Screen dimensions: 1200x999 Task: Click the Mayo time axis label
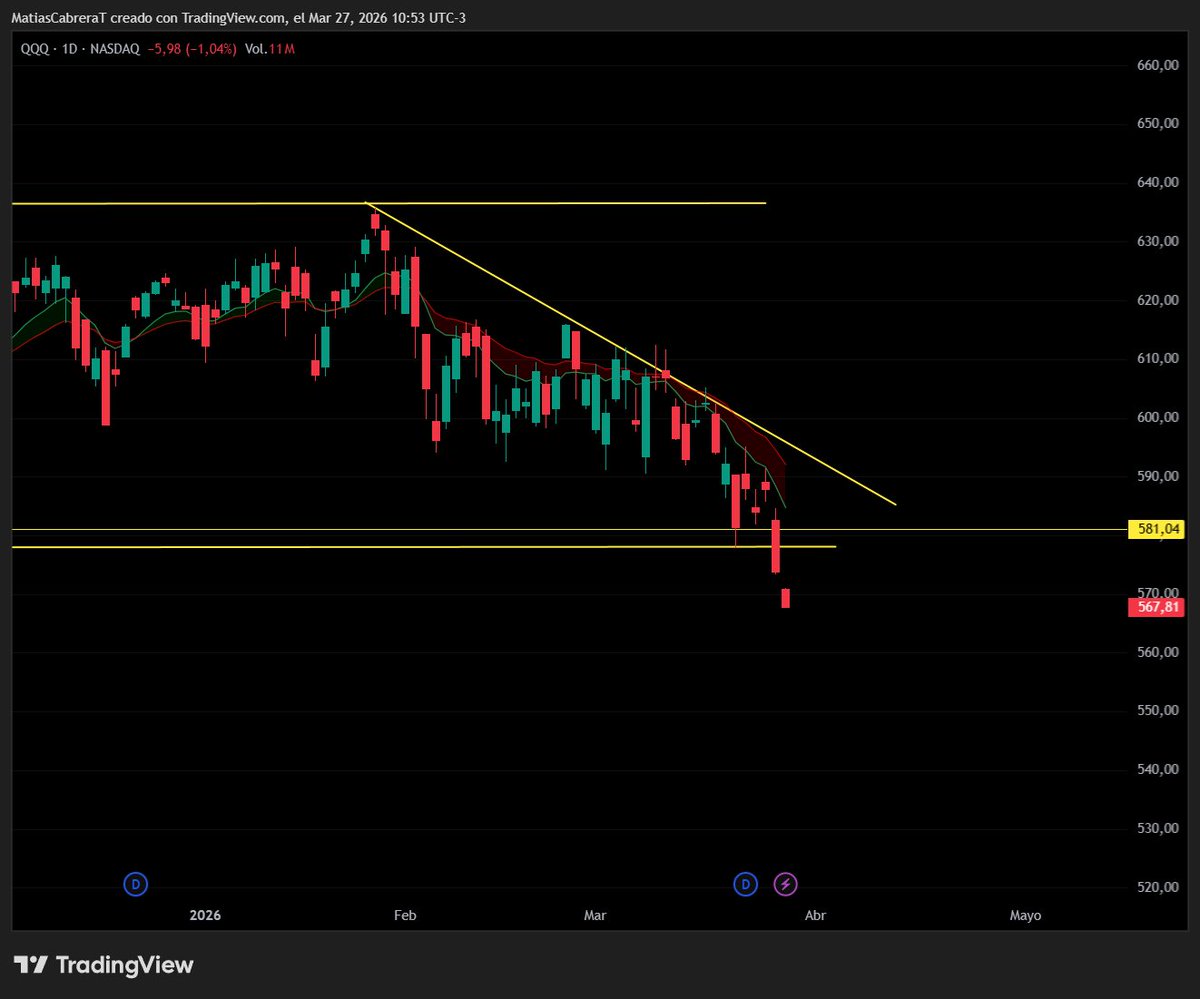pyautogui.click(x=1026, y=915)
